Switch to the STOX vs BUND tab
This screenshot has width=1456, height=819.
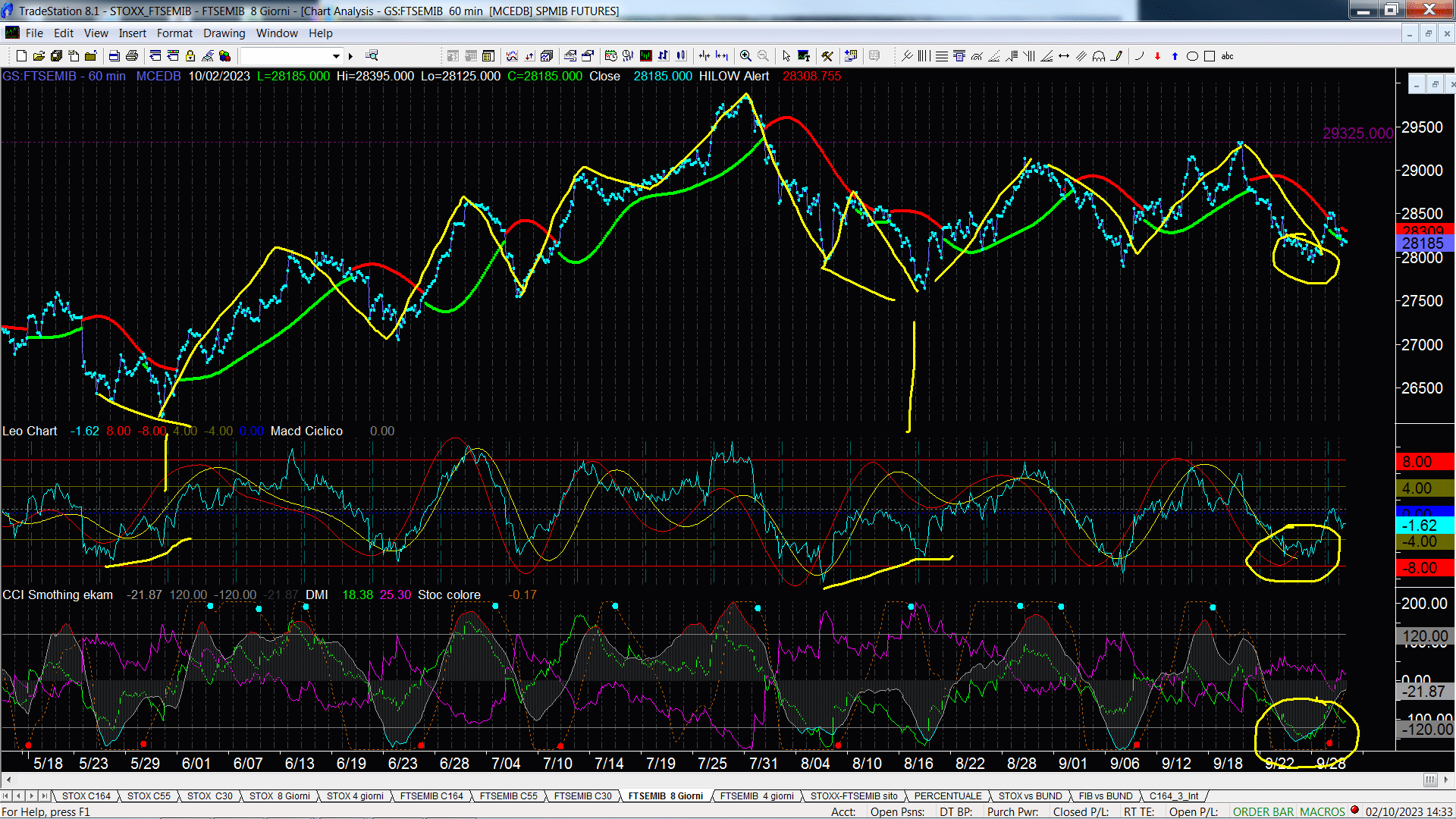(1030, 796)
